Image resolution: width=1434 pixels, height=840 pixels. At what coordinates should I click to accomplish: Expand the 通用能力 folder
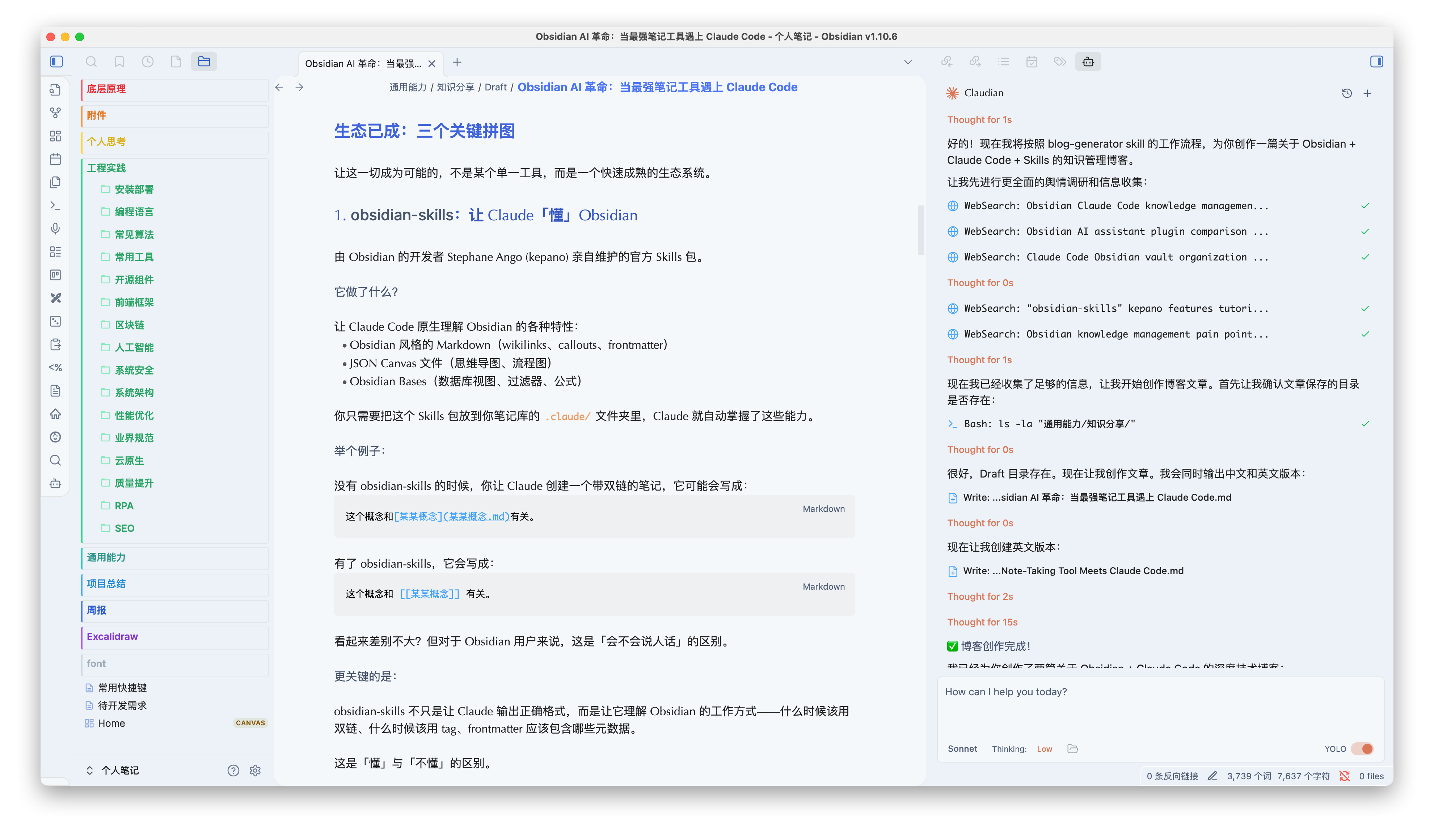106,557
